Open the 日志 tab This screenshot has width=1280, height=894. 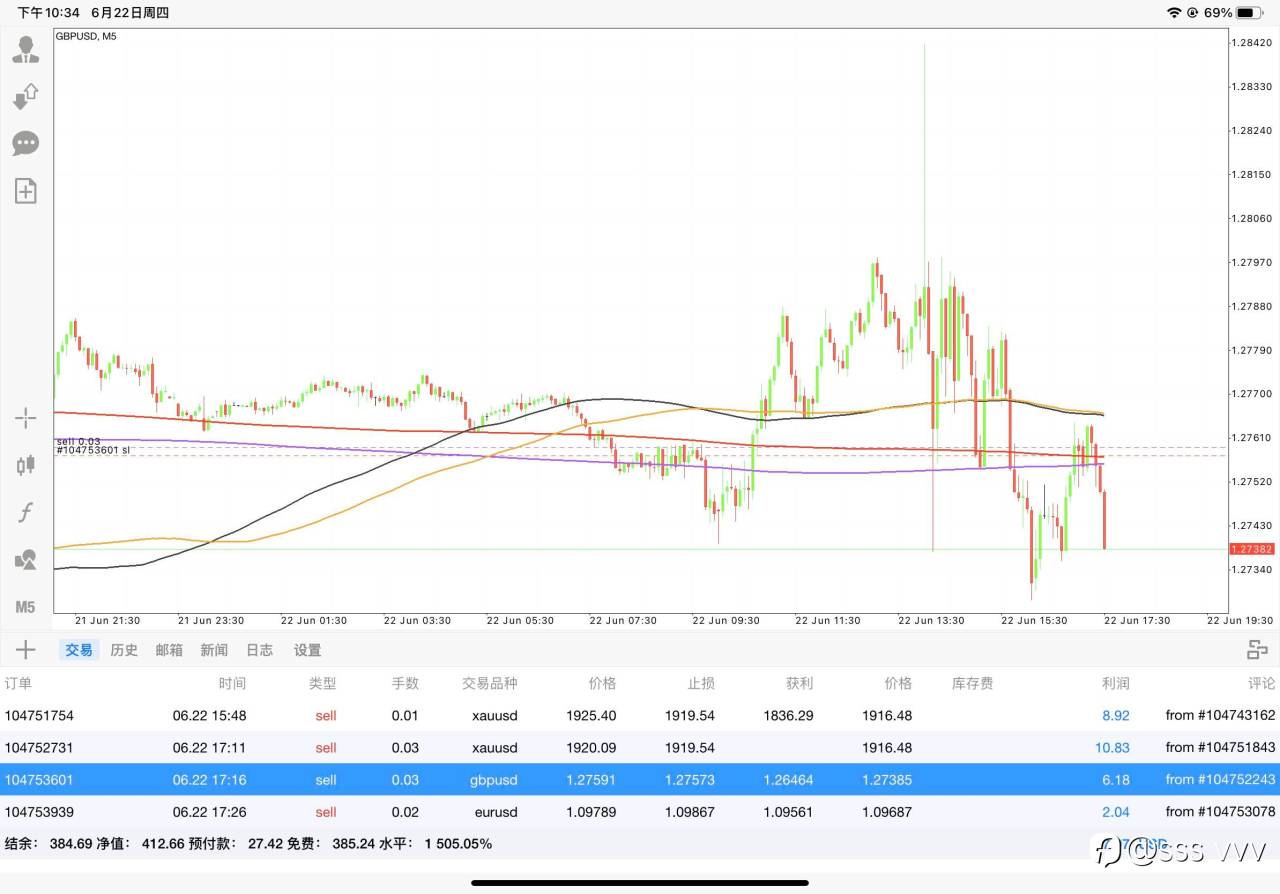(259, 650)
